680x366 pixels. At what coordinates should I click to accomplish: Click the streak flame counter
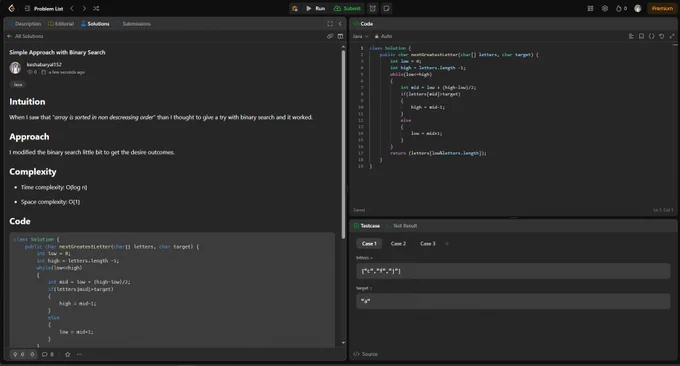click(x=621, y=8)
